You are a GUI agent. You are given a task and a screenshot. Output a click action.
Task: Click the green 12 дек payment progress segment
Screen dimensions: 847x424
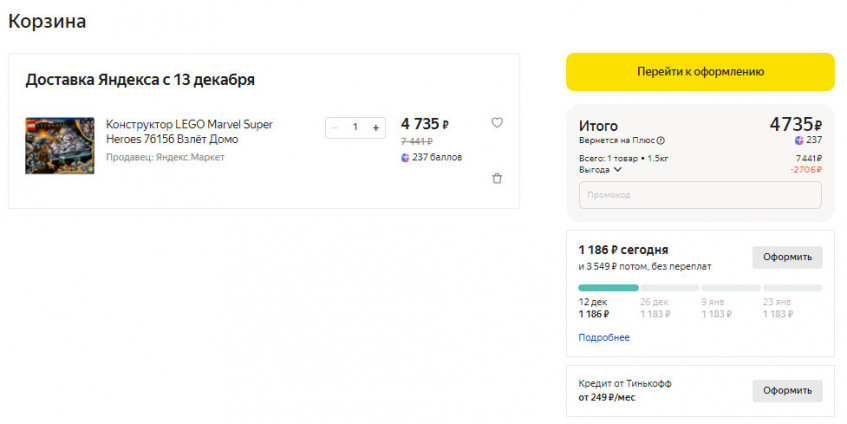coord(608,288)
